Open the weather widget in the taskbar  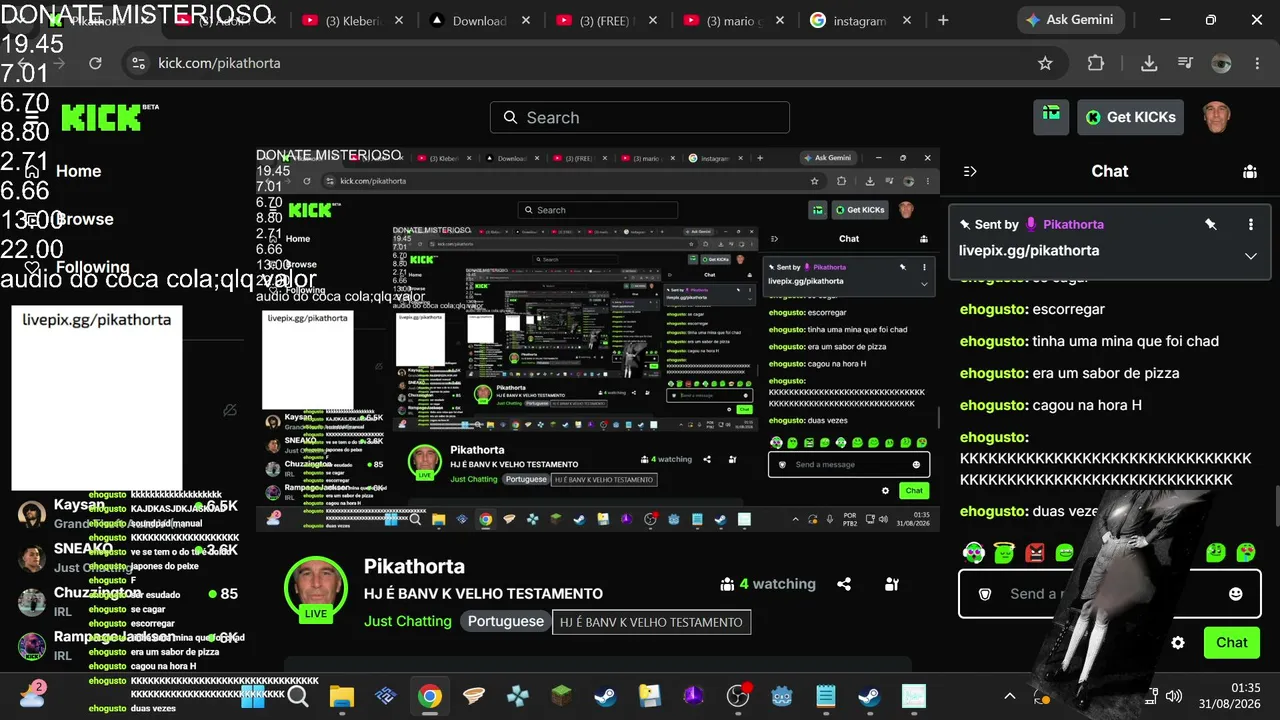coord(32,696)
